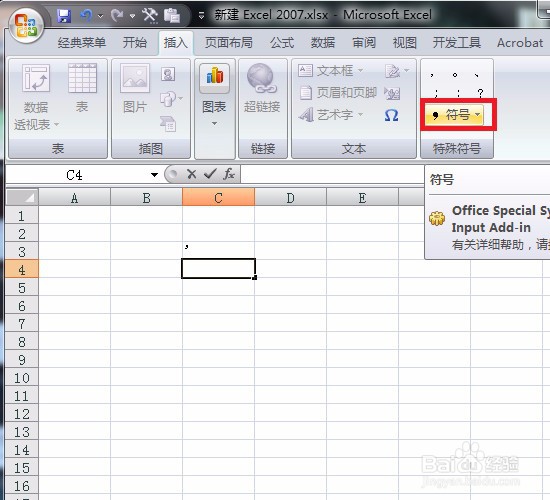Open the undo history dropdown arrow
The image size is (550, 500).
(101, 16)
